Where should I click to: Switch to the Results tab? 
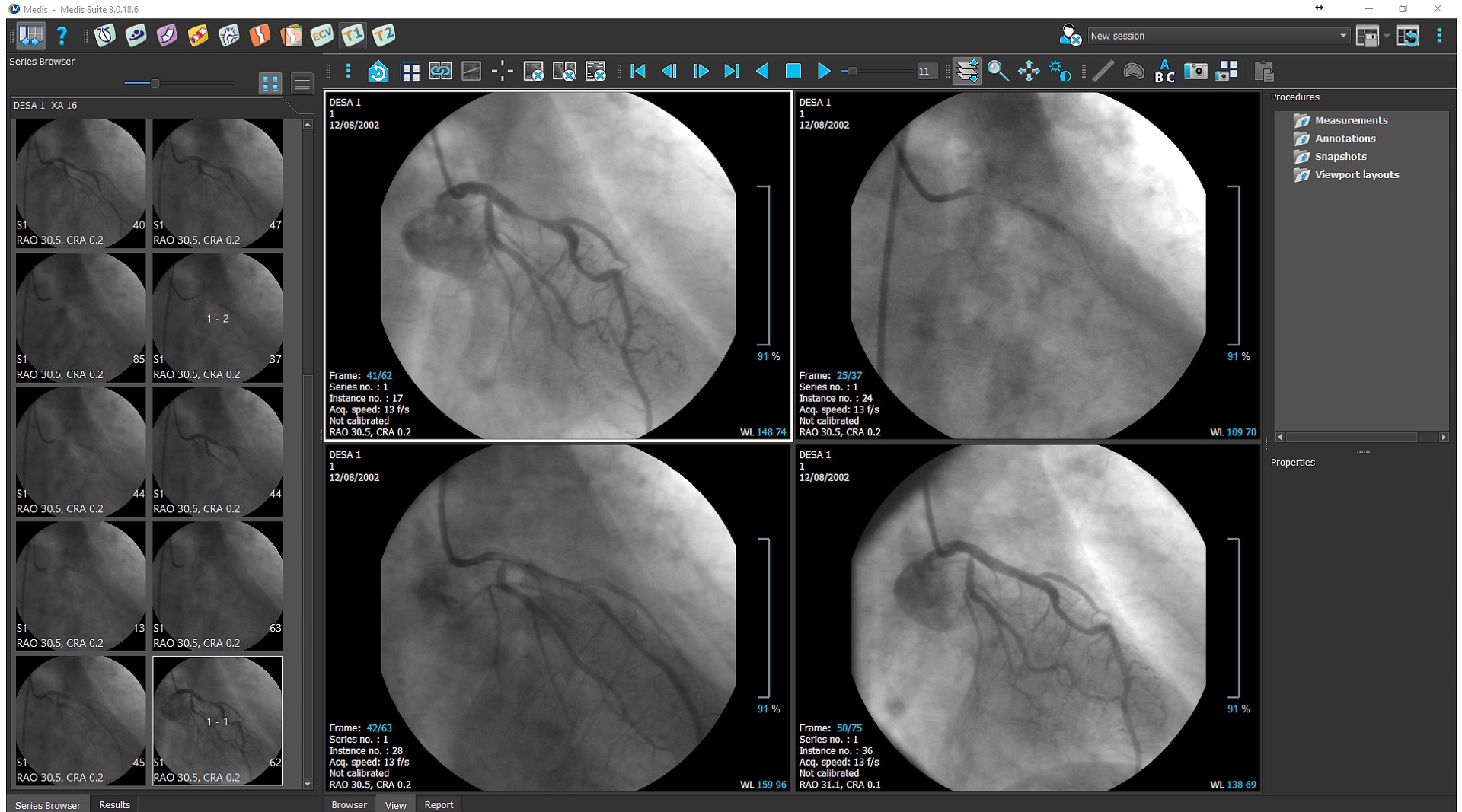point(113,804)
